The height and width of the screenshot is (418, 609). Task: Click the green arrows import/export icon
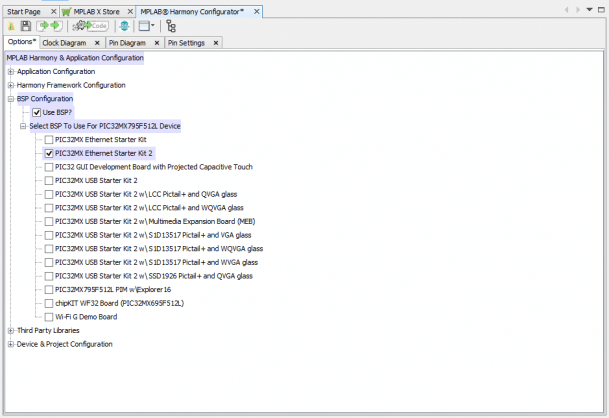coord(48,26)
